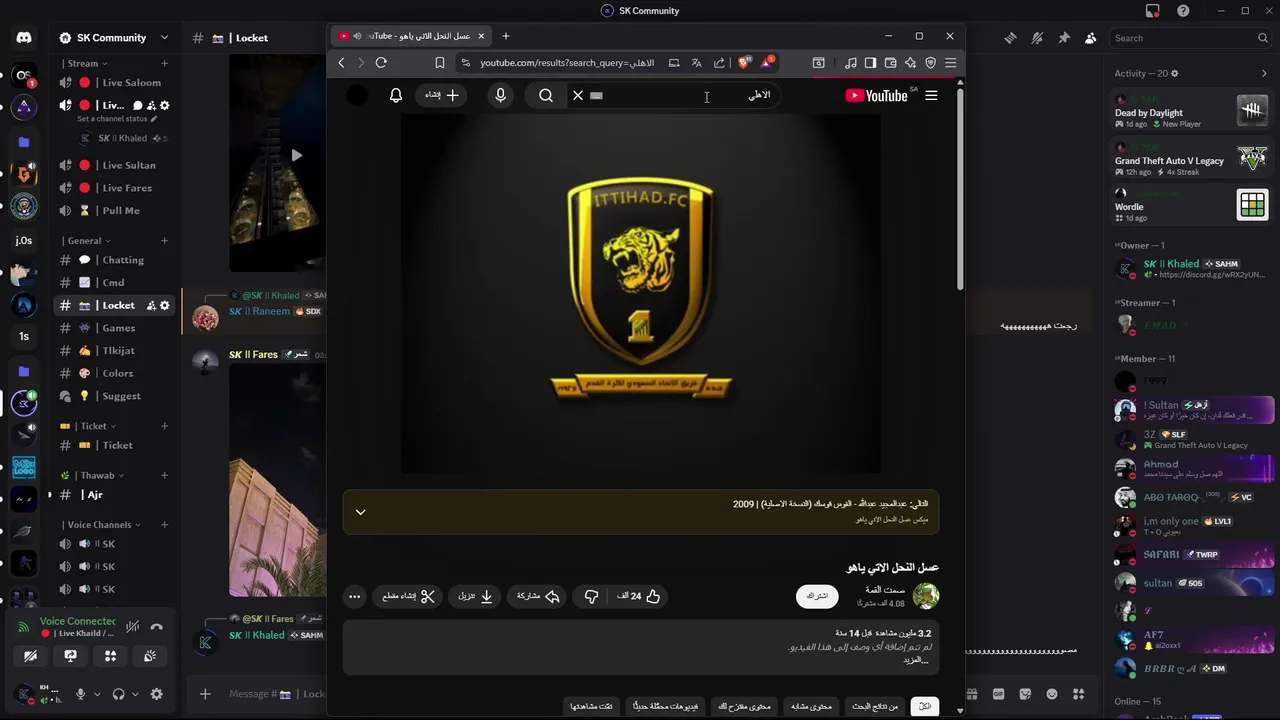Viewport: 1280px width, 720px height.
Task: Reload the YouTube page
Action: tap(381, 63)
